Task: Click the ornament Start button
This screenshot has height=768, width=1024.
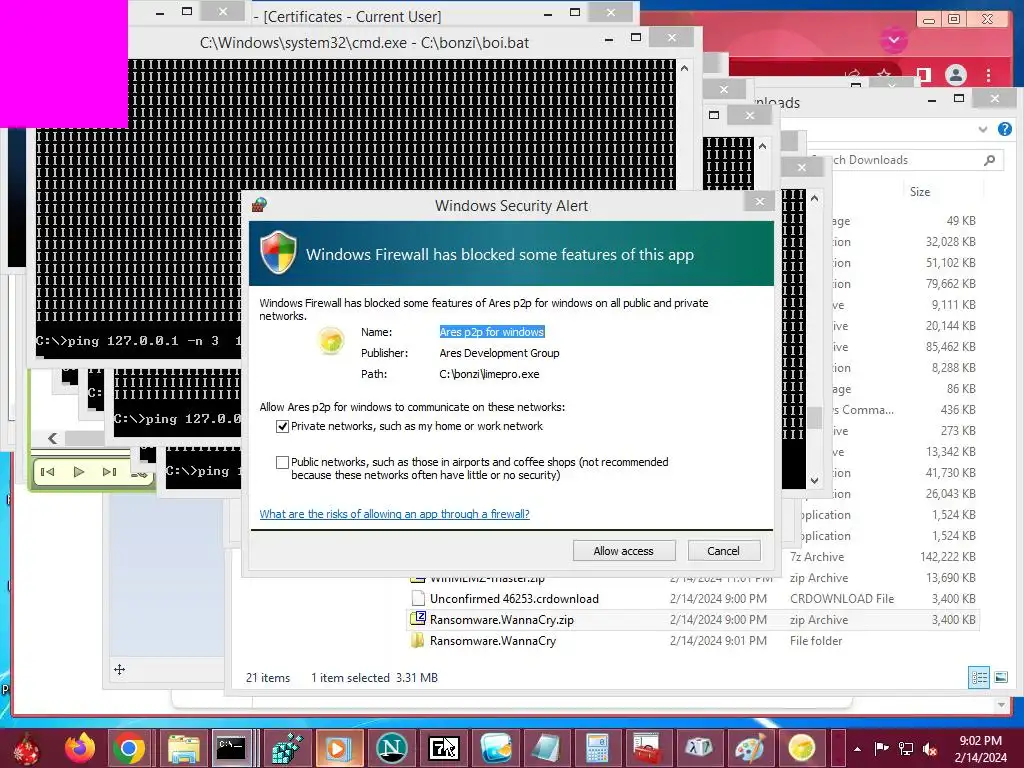Action: [x=26, y=748]
